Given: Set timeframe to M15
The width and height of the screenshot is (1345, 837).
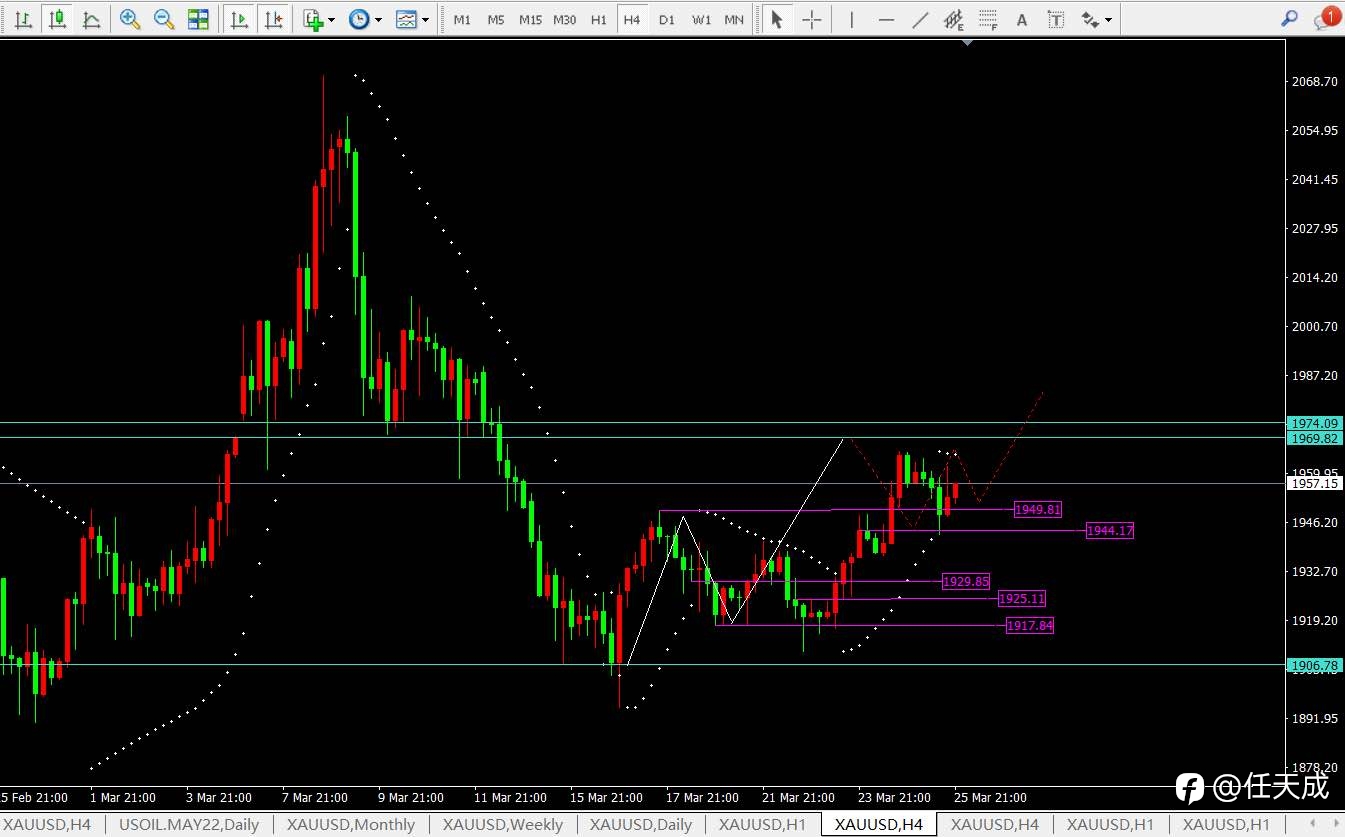Looking at the screenshot, I should [530, 19].
